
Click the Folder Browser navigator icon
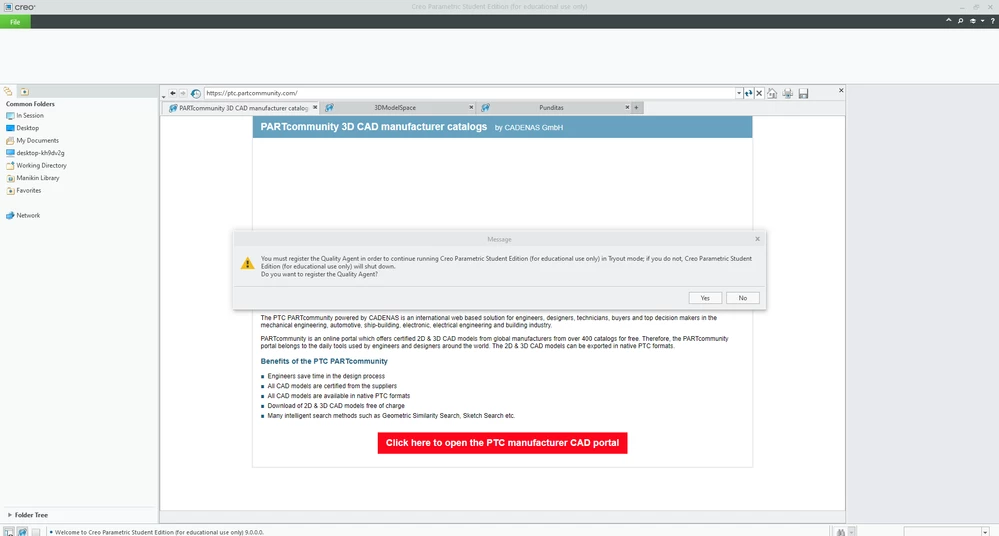[8, 92]
